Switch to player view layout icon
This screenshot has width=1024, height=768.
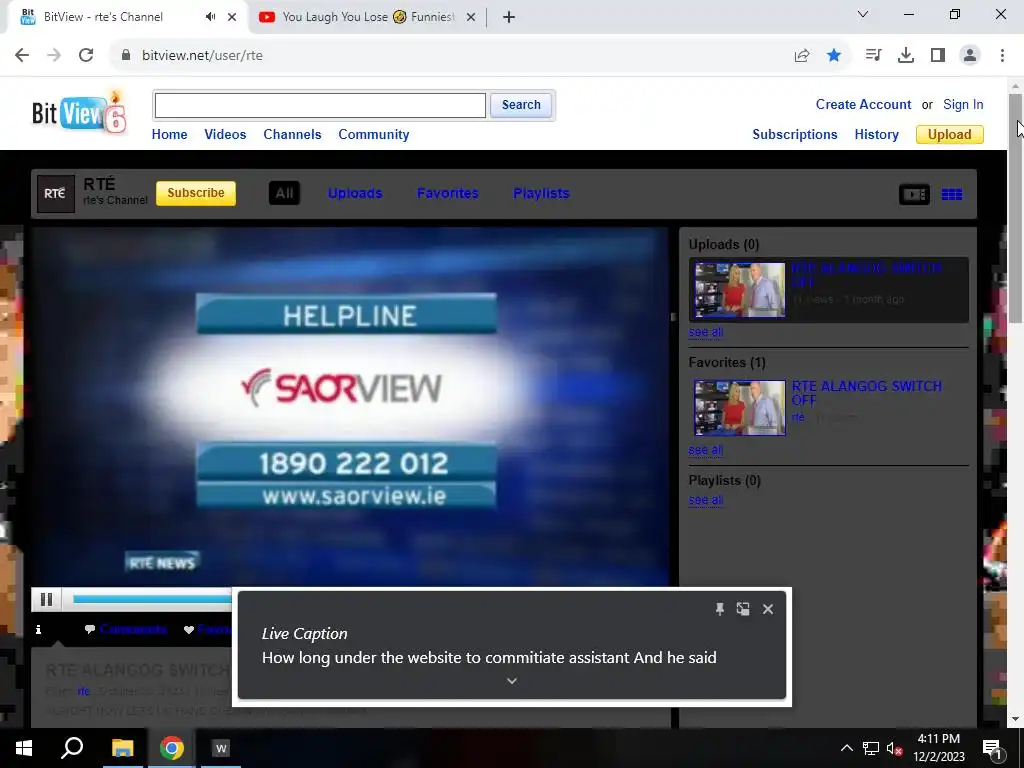coord(914,194)
